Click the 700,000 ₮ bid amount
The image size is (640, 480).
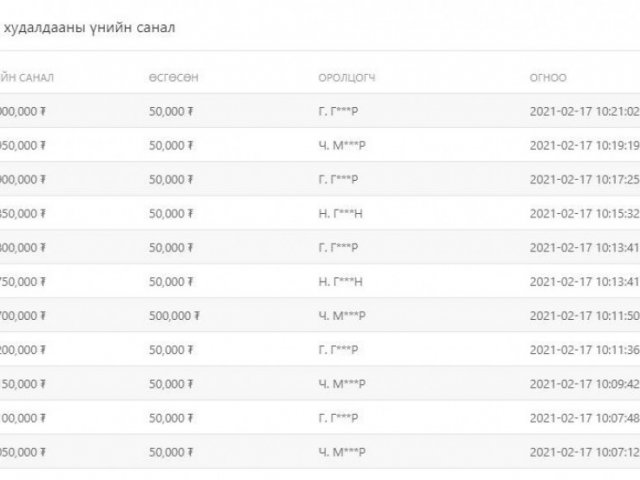point(23,316)
